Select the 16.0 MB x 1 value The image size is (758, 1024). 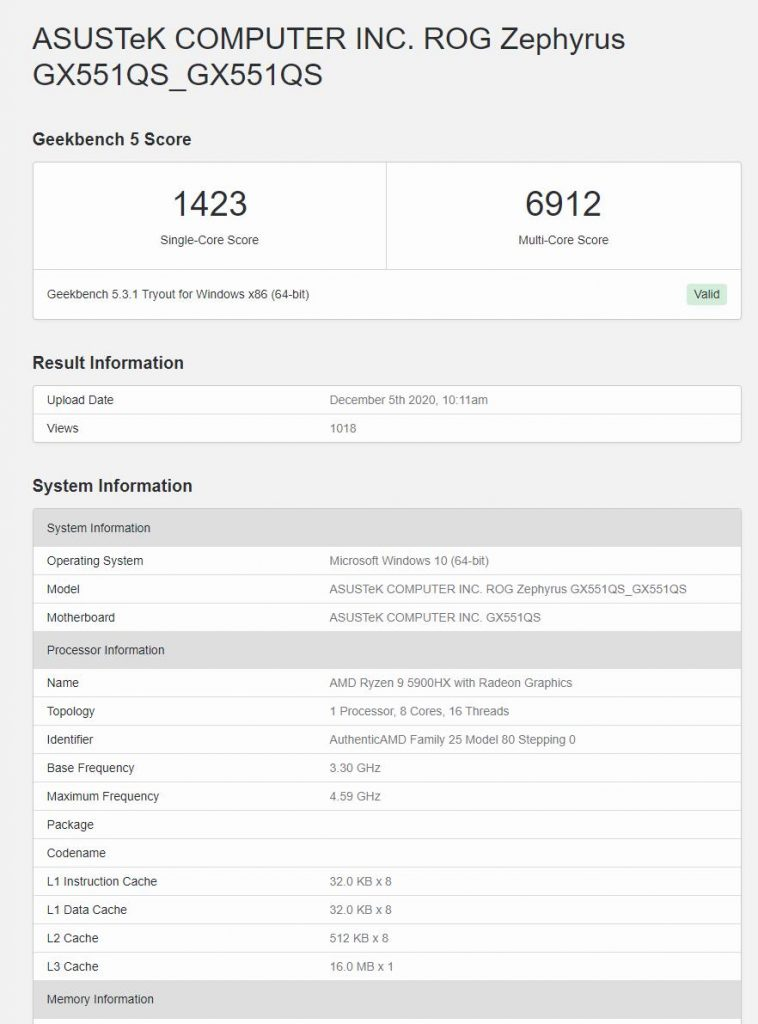[361, 967]
